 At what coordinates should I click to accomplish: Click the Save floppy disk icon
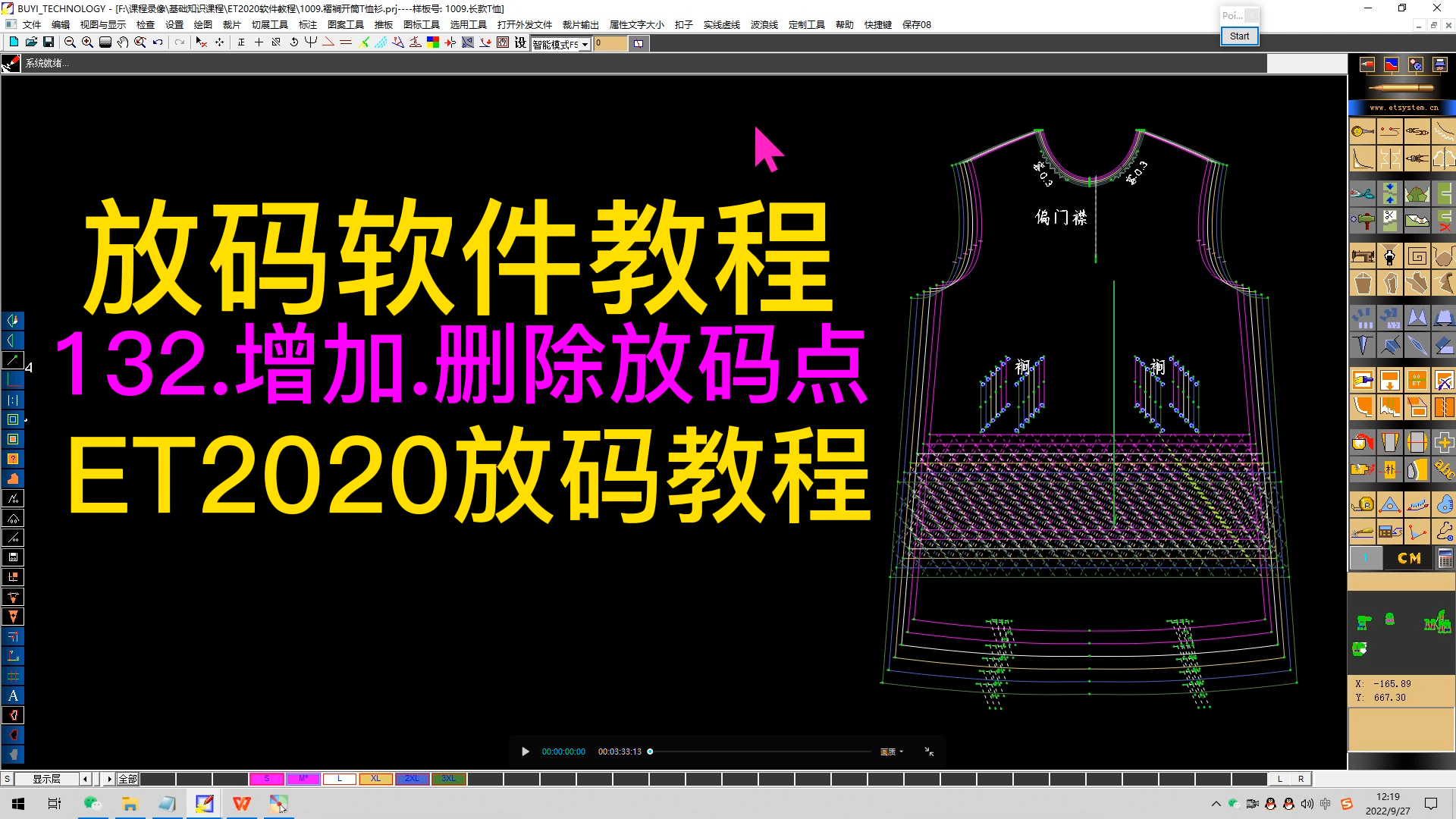point(49,42)
